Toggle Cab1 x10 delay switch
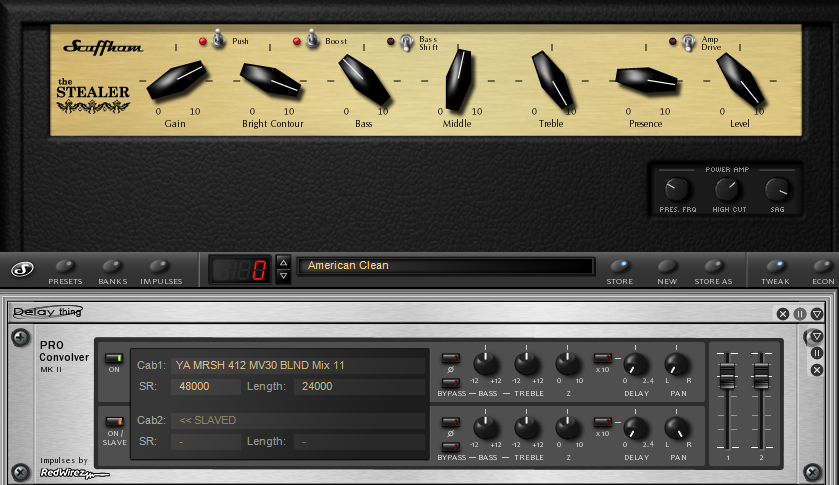839x485 pixels. tap(602, 357)
